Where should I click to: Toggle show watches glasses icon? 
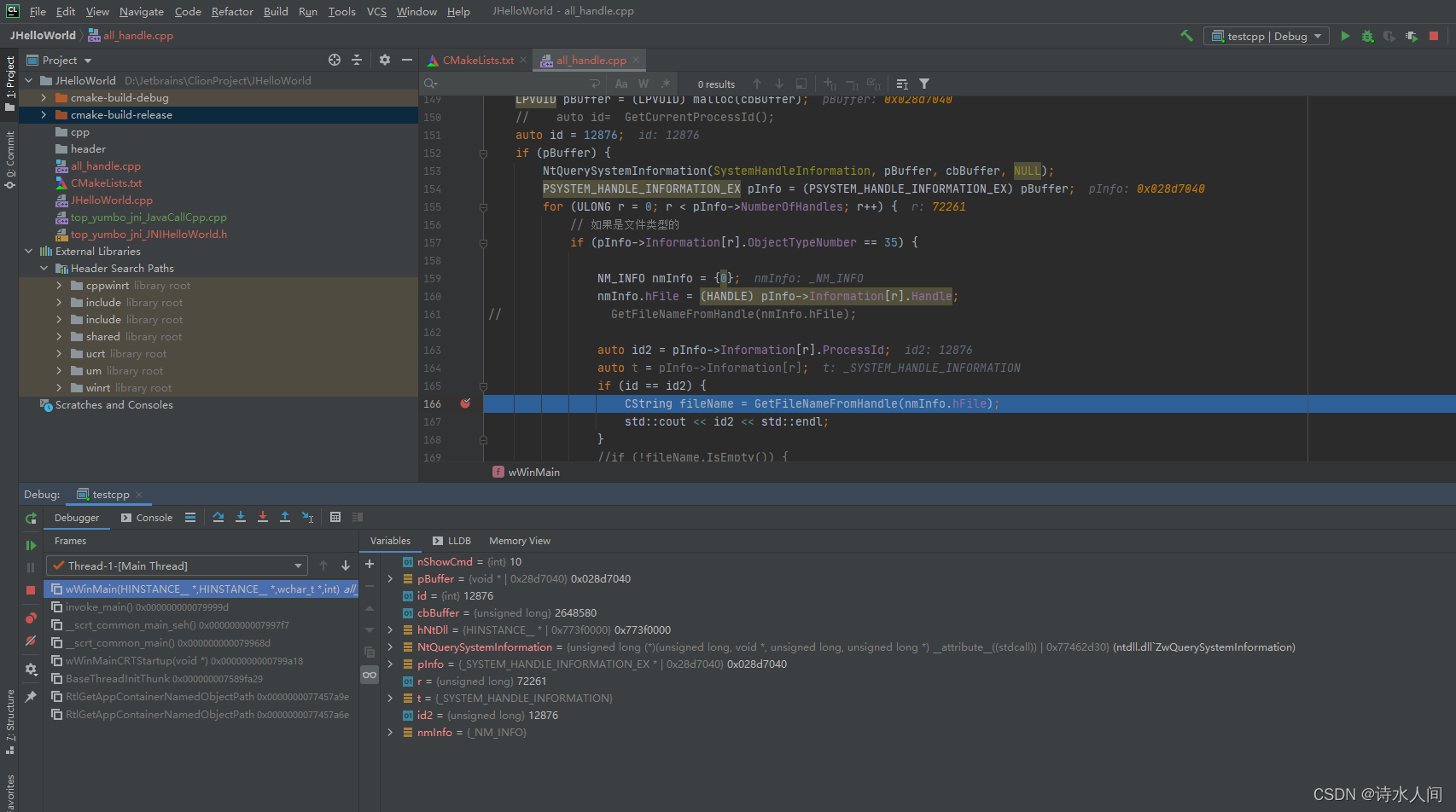coord(370,675)
